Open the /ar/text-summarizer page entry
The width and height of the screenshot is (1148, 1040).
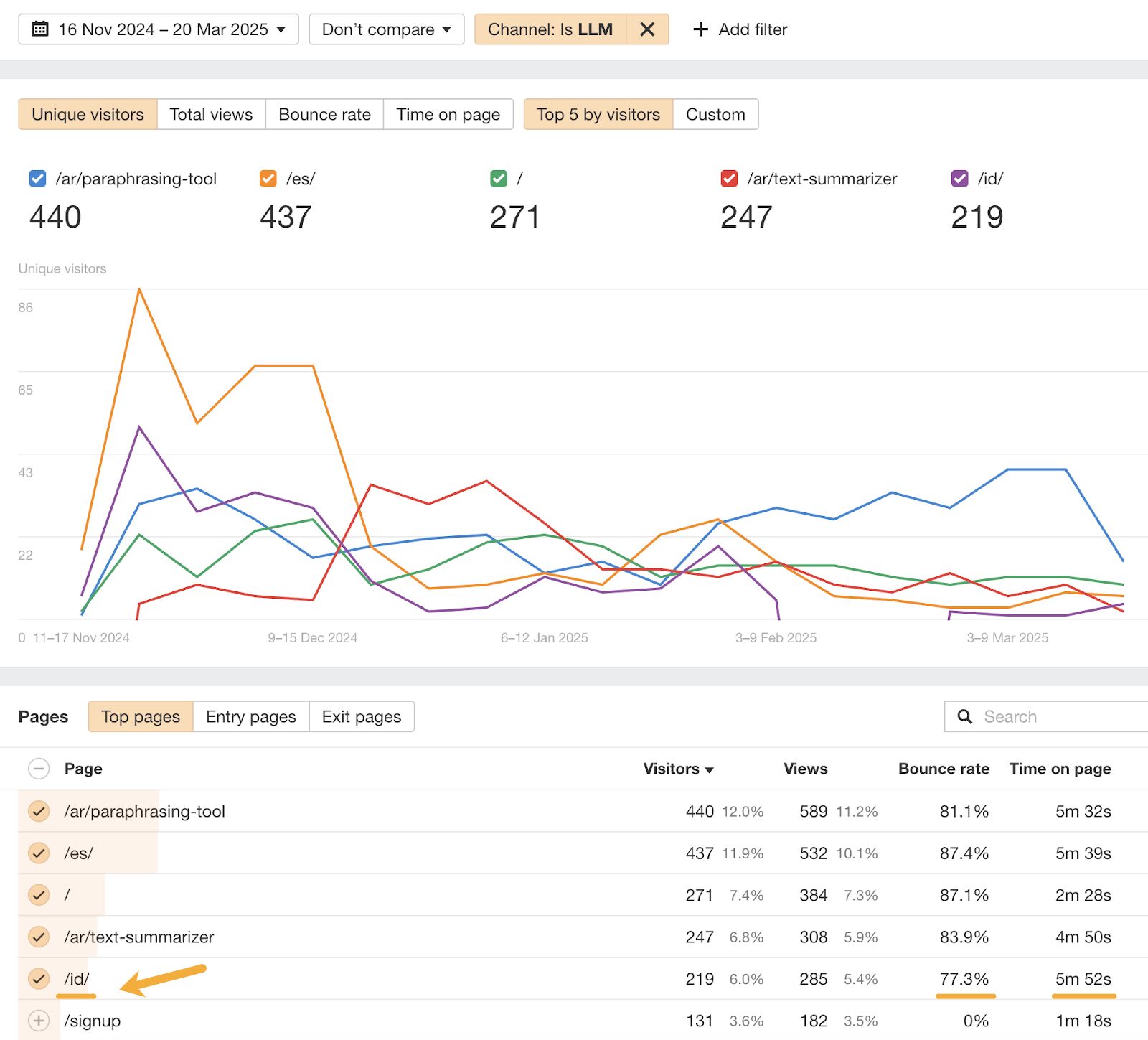(x=139, y=937)
